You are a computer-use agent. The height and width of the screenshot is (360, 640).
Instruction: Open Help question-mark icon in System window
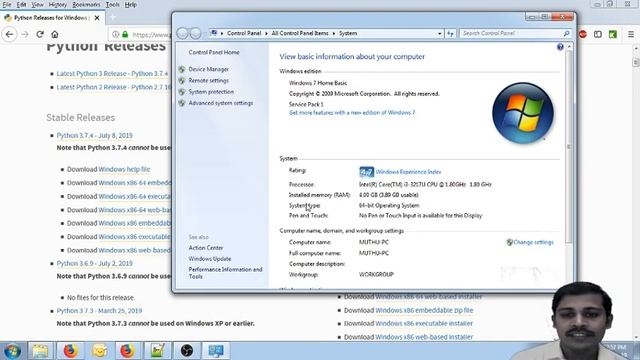(560, 47)
